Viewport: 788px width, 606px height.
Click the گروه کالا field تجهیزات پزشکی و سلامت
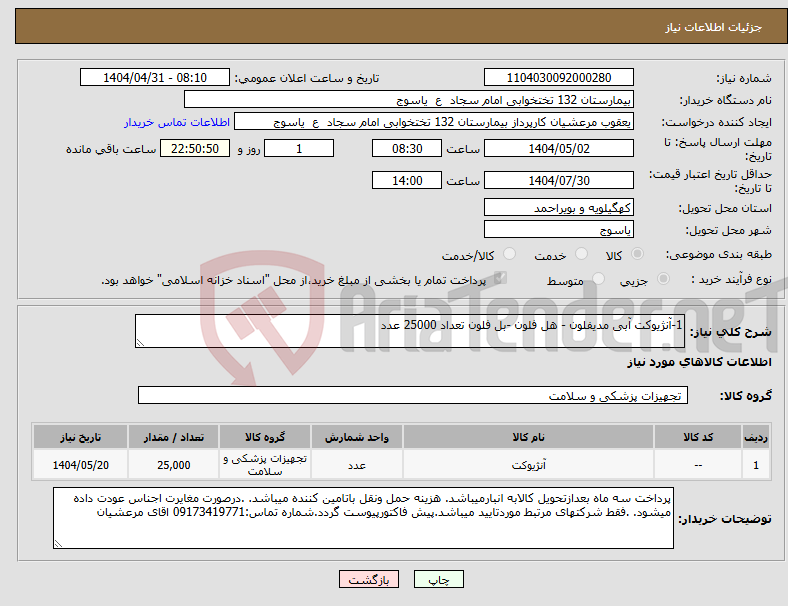coord(413,395)
